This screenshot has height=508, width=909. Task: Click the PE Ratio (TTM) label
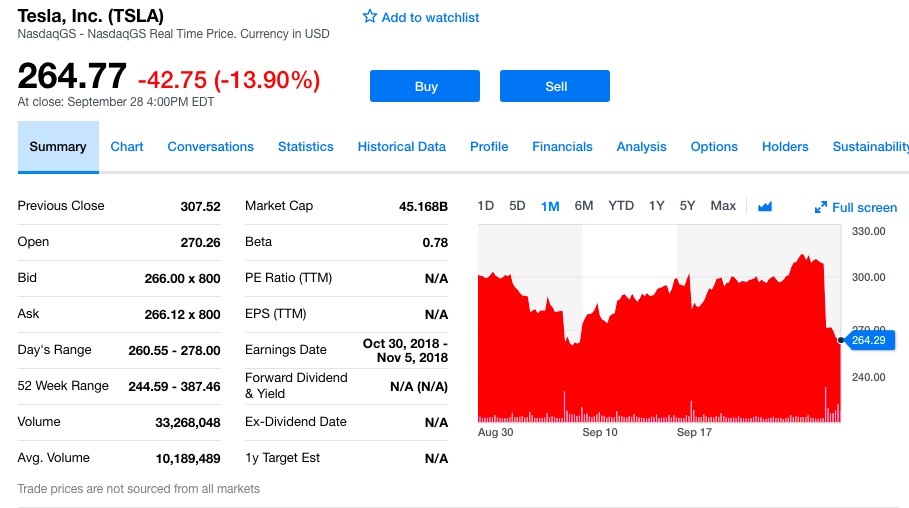pos(289,278)
